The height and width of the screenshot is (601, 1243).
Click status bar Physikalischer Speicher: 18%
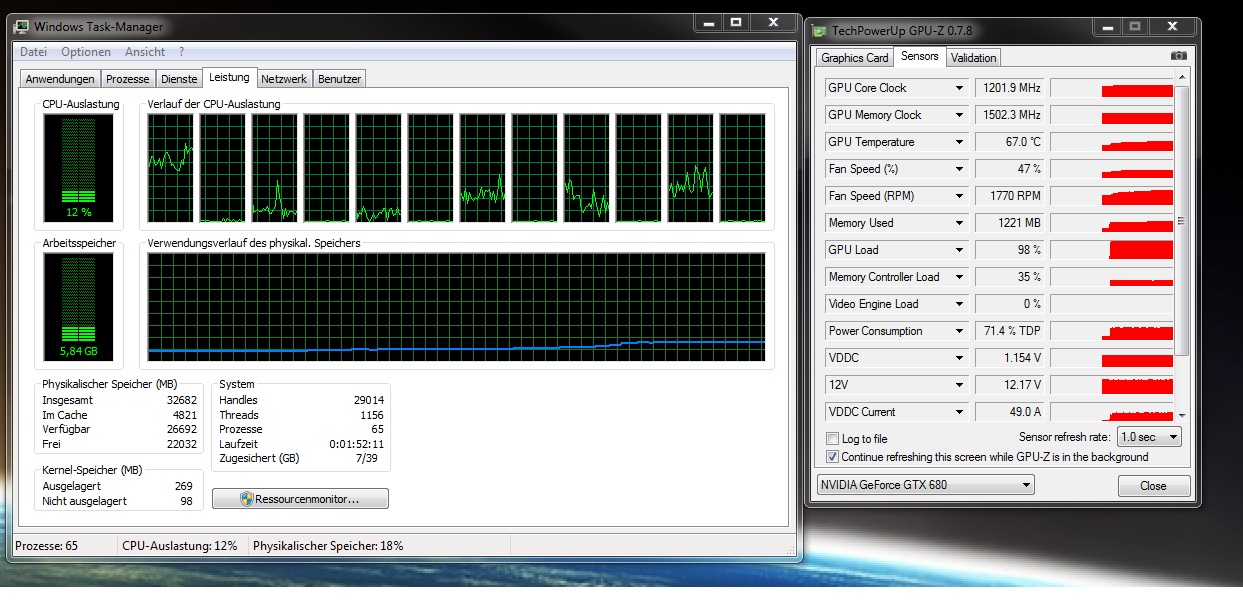click(x=328, y=546)
